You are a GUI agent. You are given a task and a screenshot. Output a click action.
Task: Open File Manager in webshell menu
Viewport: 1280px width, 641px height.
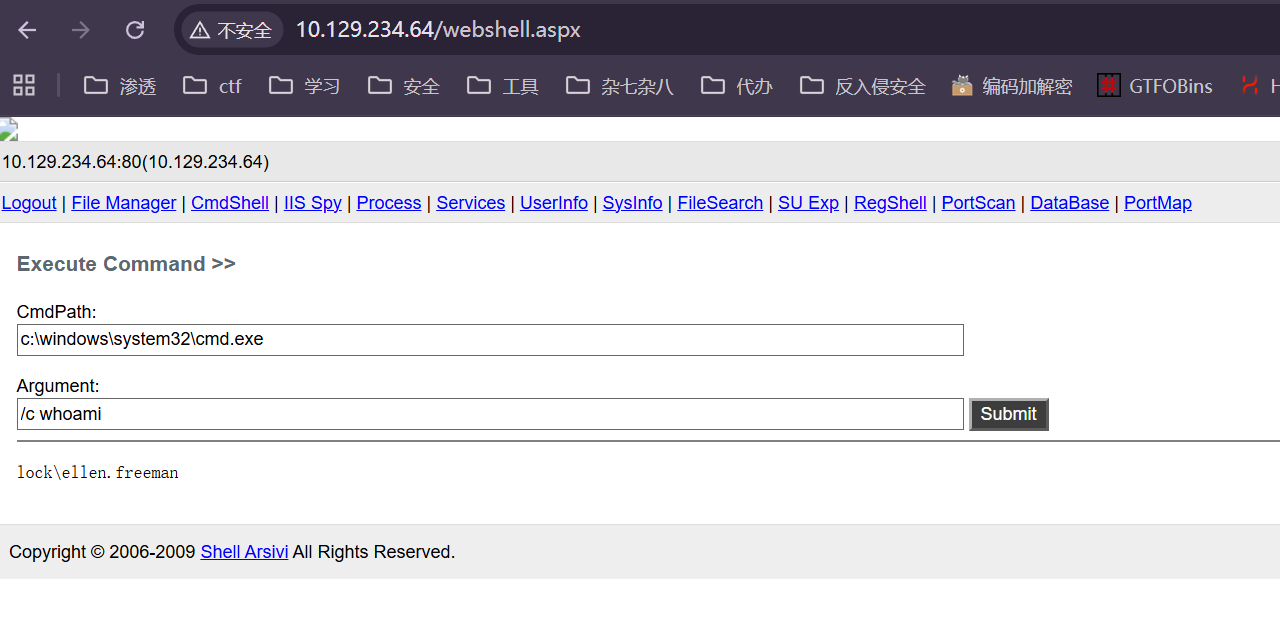[x=124, y=203]
